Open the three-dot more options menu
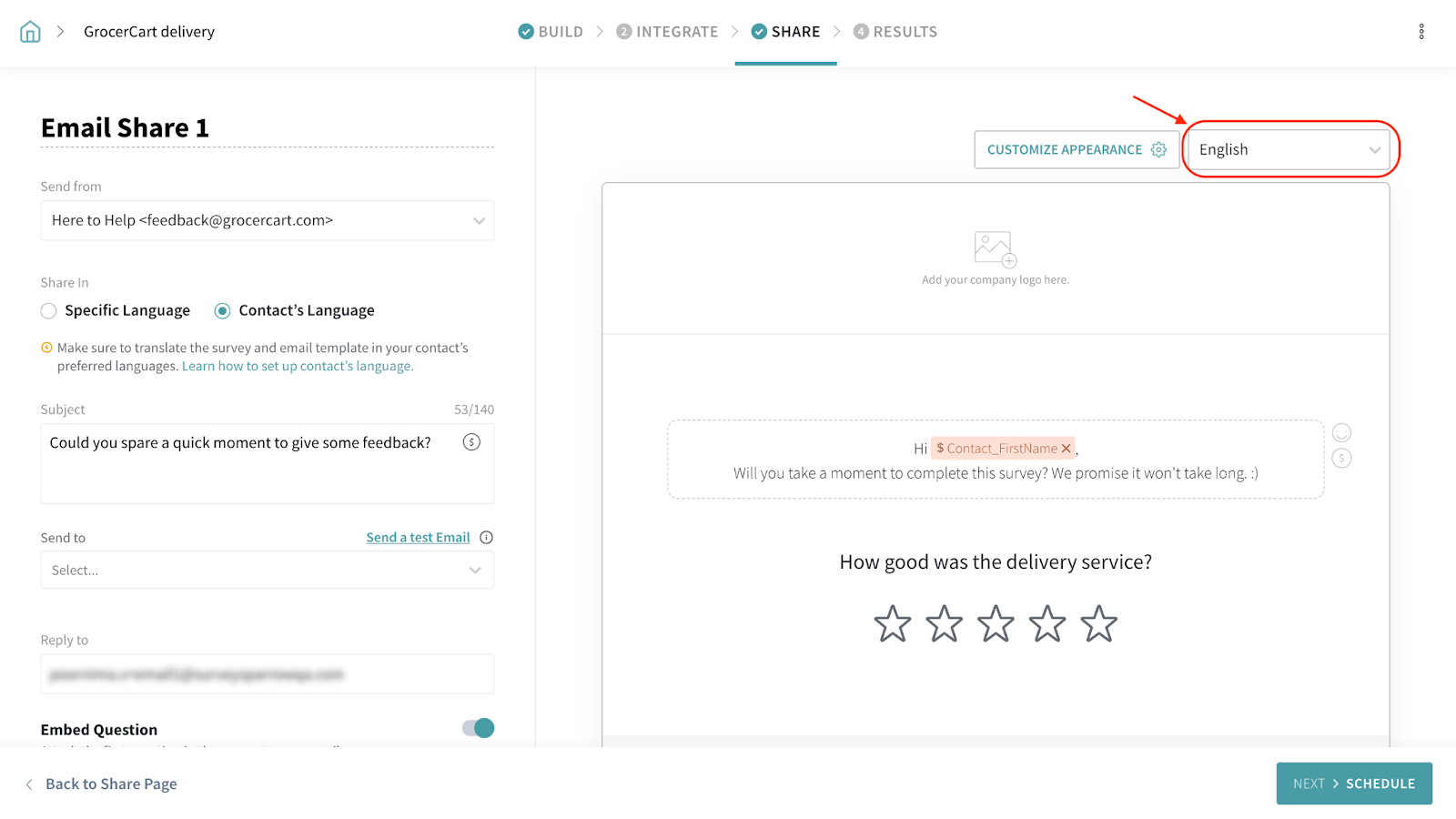The height and width of the screenshot is (819, 1456). 1421,32
